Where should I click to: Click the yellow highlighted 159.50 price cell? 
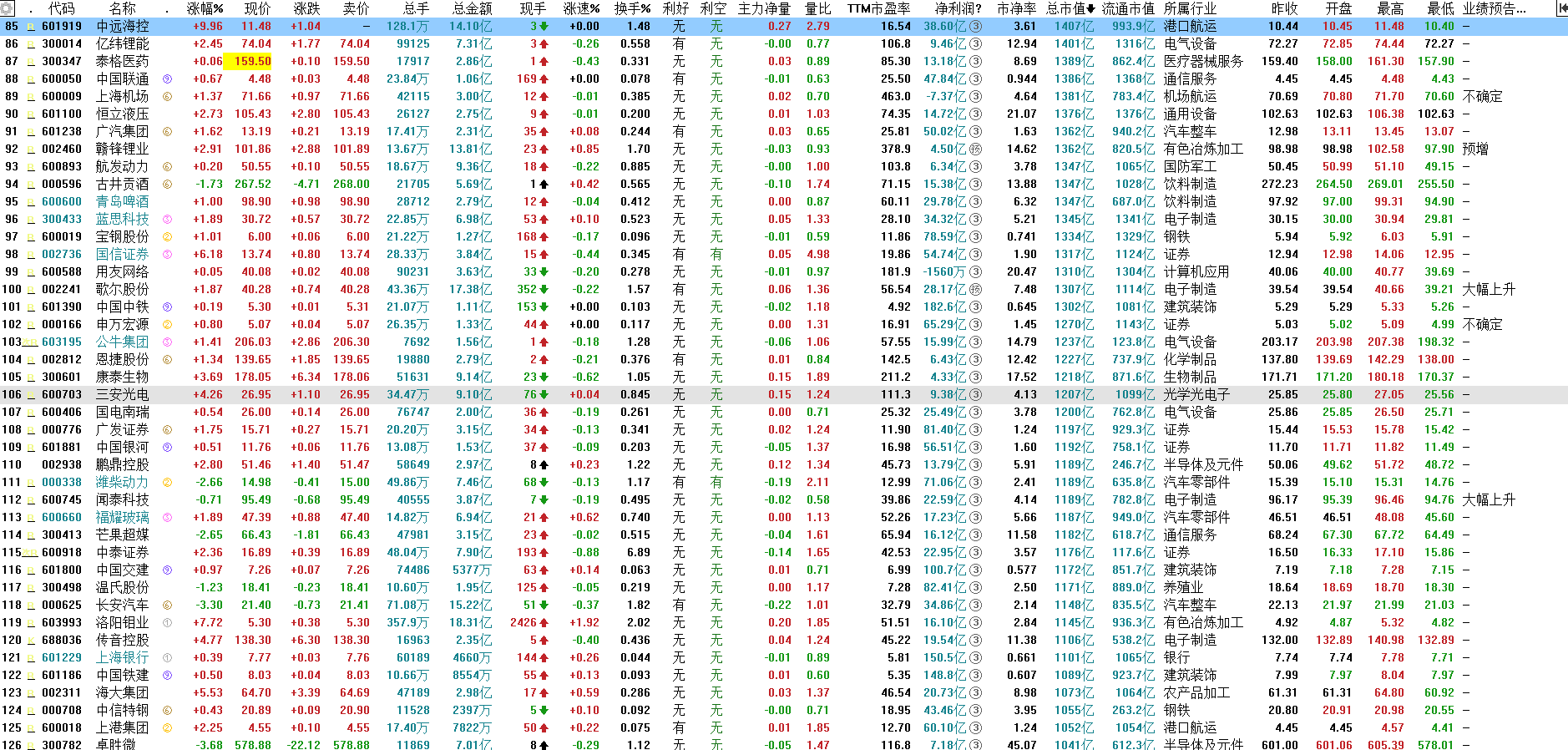click(x=252, y=62)
